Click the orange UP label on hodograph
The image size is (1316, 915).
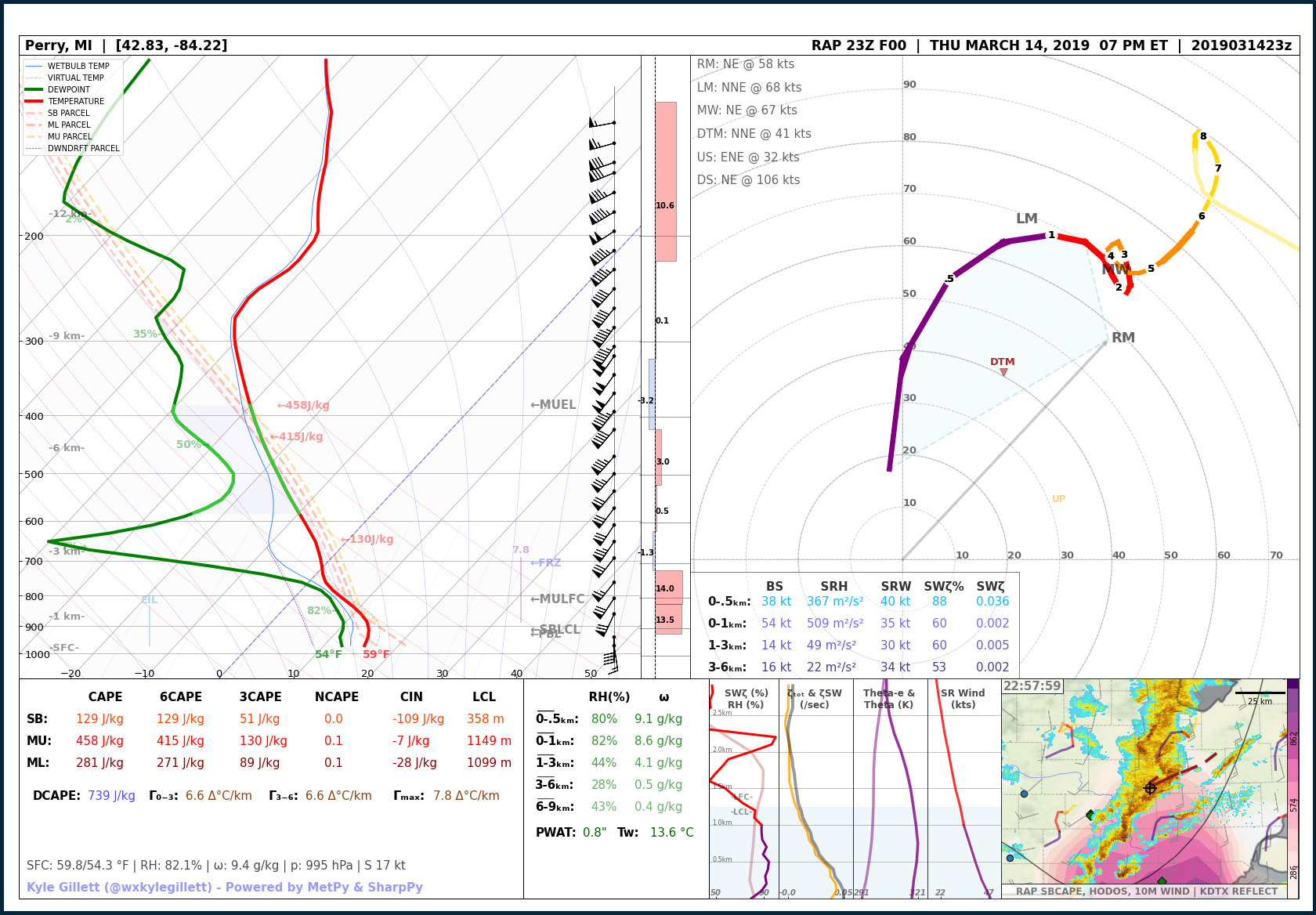1058,499
